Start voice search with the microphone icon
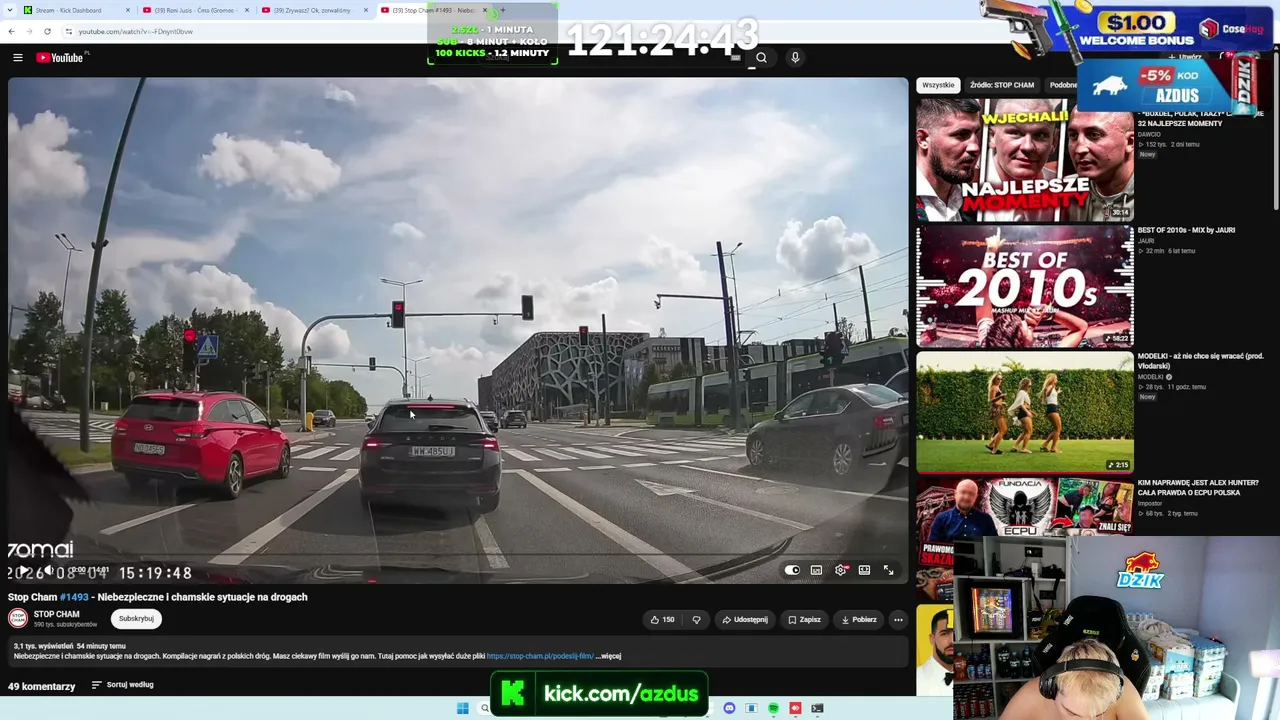 795,58
